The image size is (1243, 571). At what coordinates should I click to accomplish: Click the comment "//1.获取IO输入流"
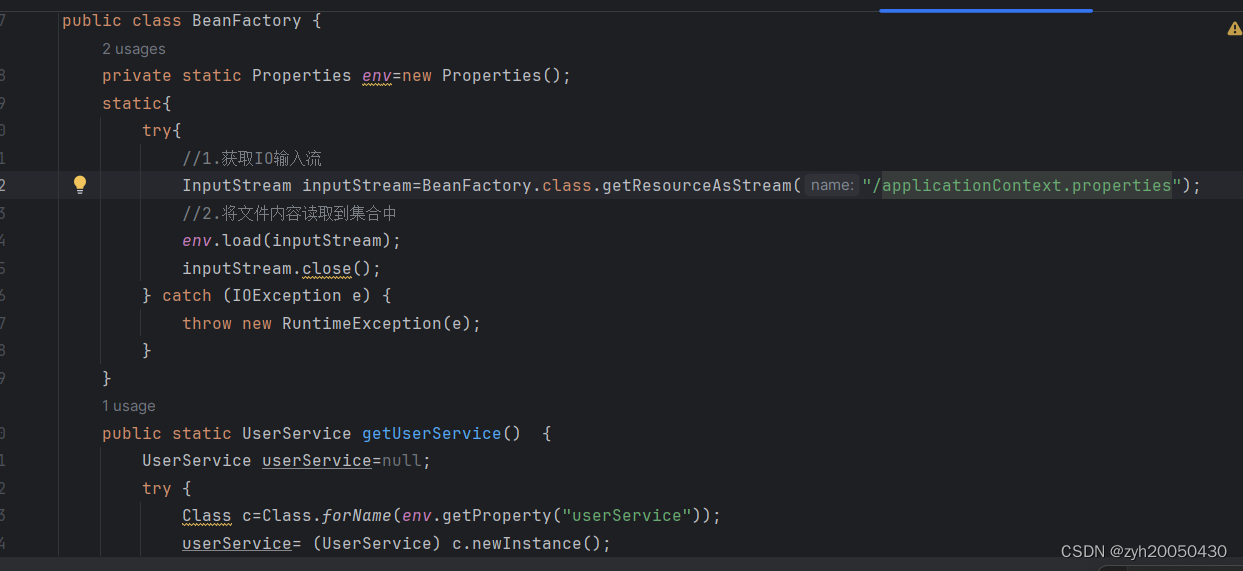pyautogui.click(x=252, y=158)
